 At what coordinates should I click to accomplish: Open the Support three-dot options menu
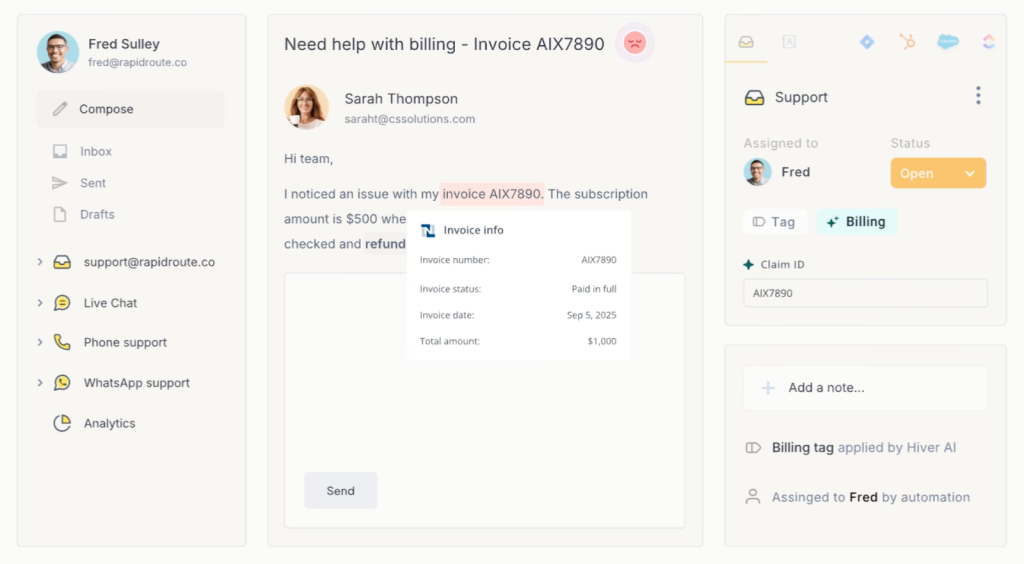pos(978,96)
